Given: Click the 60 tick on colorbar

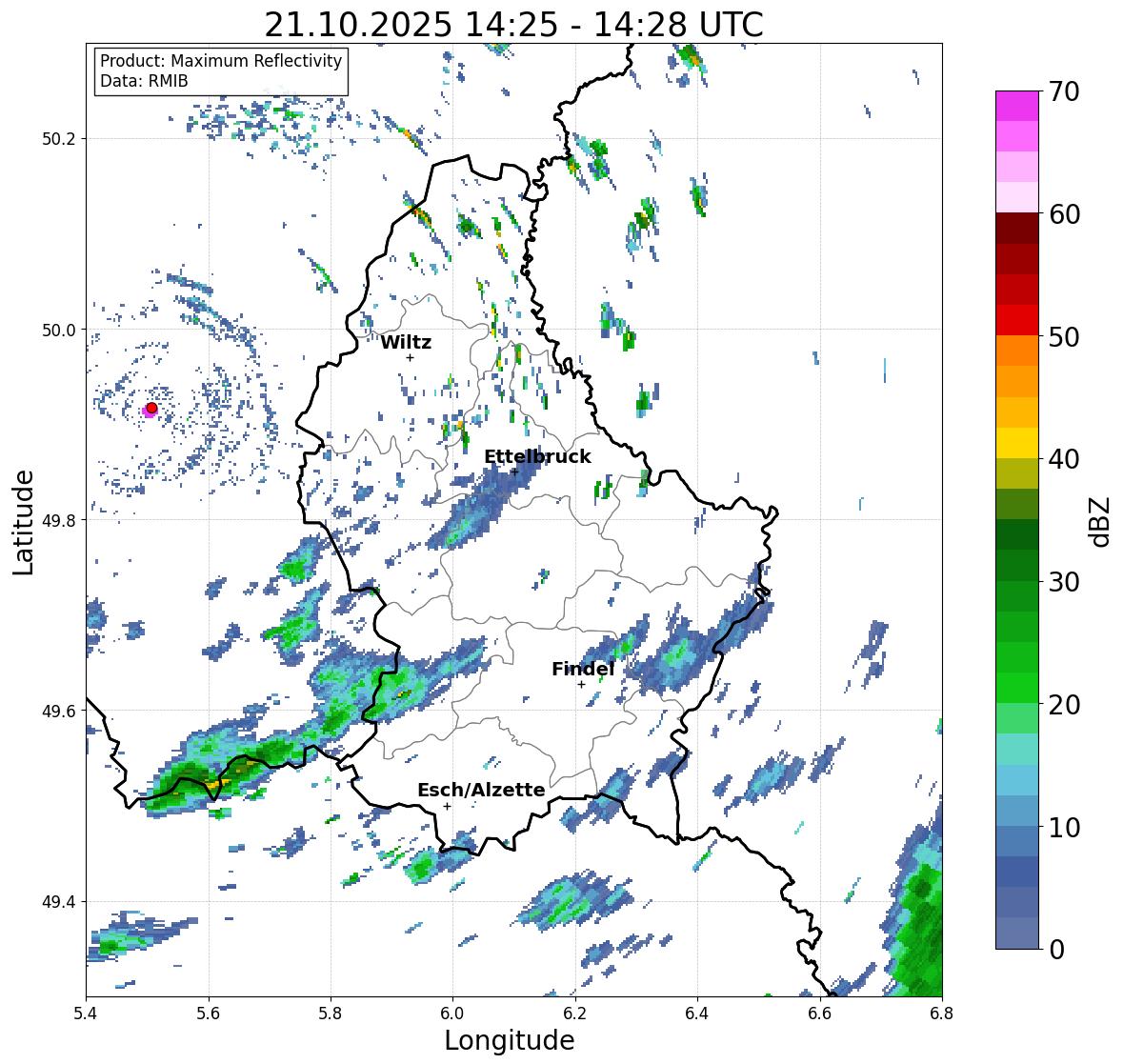Looking at the screenshot, I should pos(1064,214).
